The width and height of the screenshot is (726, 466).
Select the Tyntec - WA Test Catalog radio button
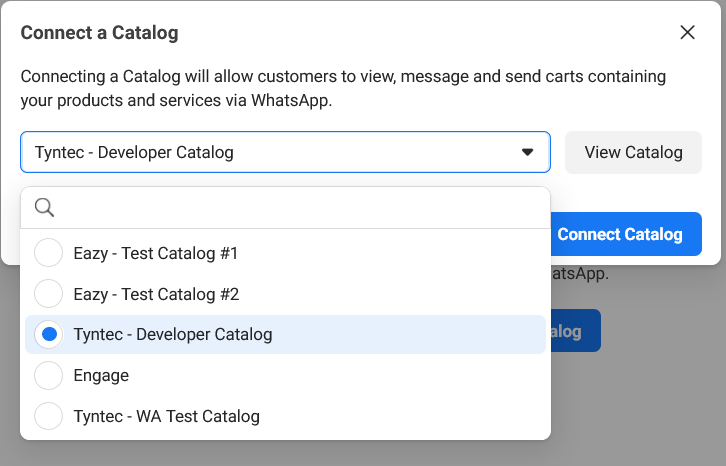coord(49,416)
